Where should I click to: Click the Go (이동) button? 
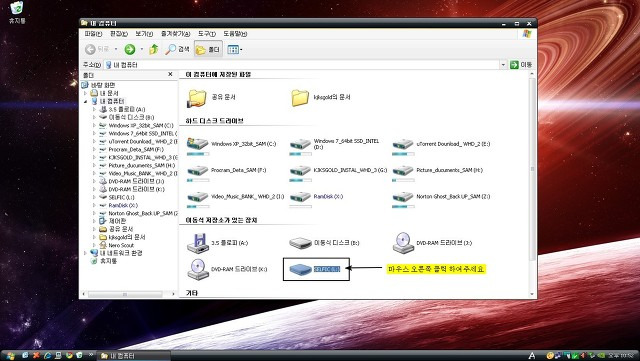coord(521,65)
